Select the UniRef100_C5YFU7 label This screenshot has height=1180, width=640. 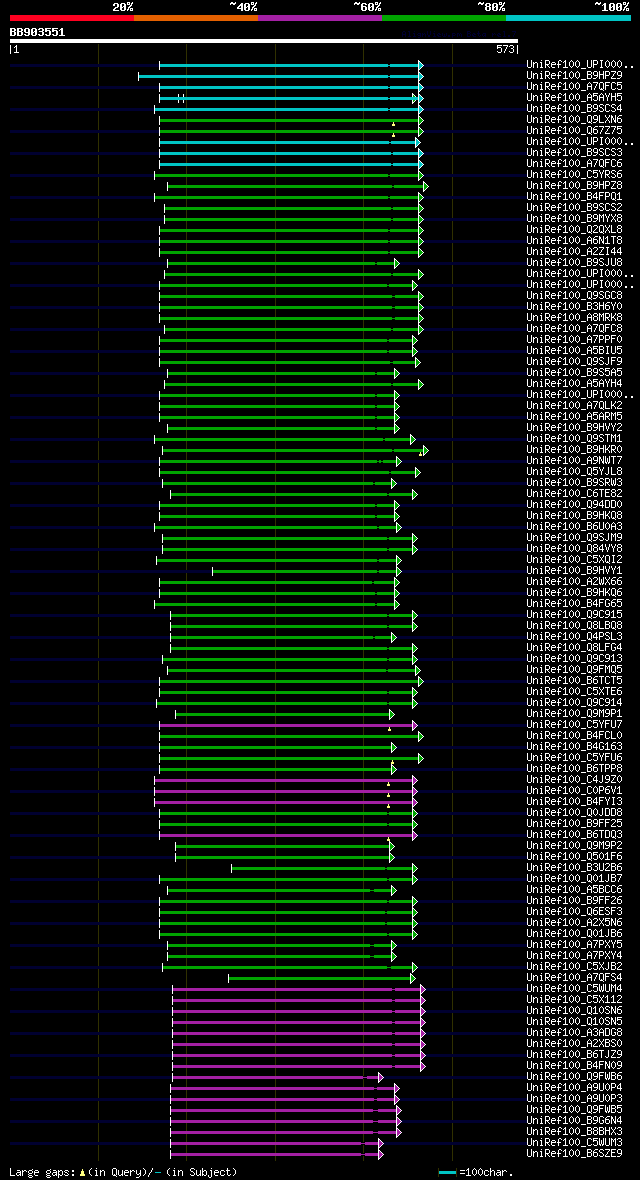[574, 725]
